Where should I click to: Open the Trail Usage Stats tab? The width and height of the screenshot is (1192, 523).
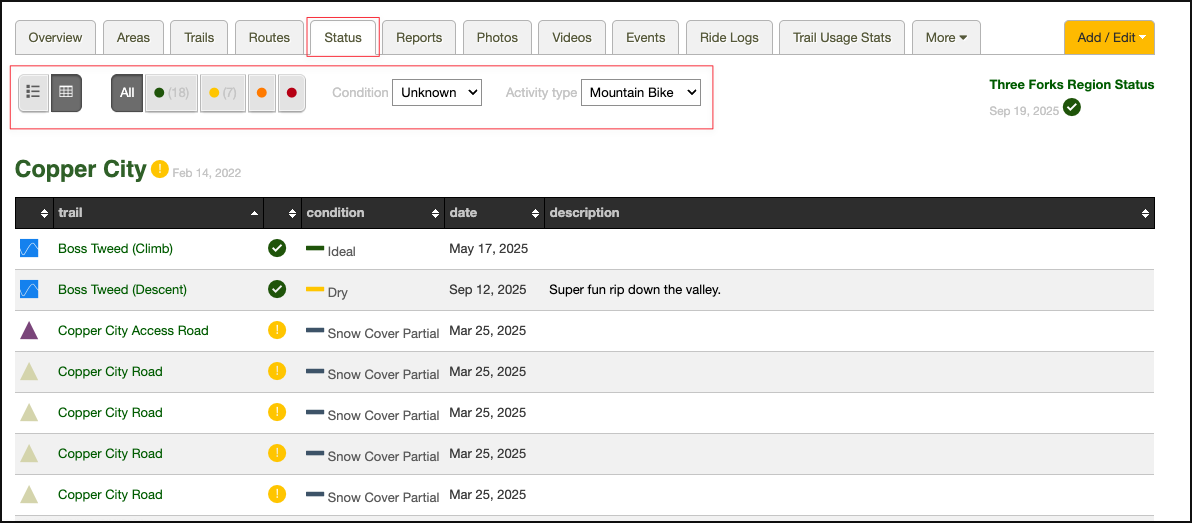(841, 38)
